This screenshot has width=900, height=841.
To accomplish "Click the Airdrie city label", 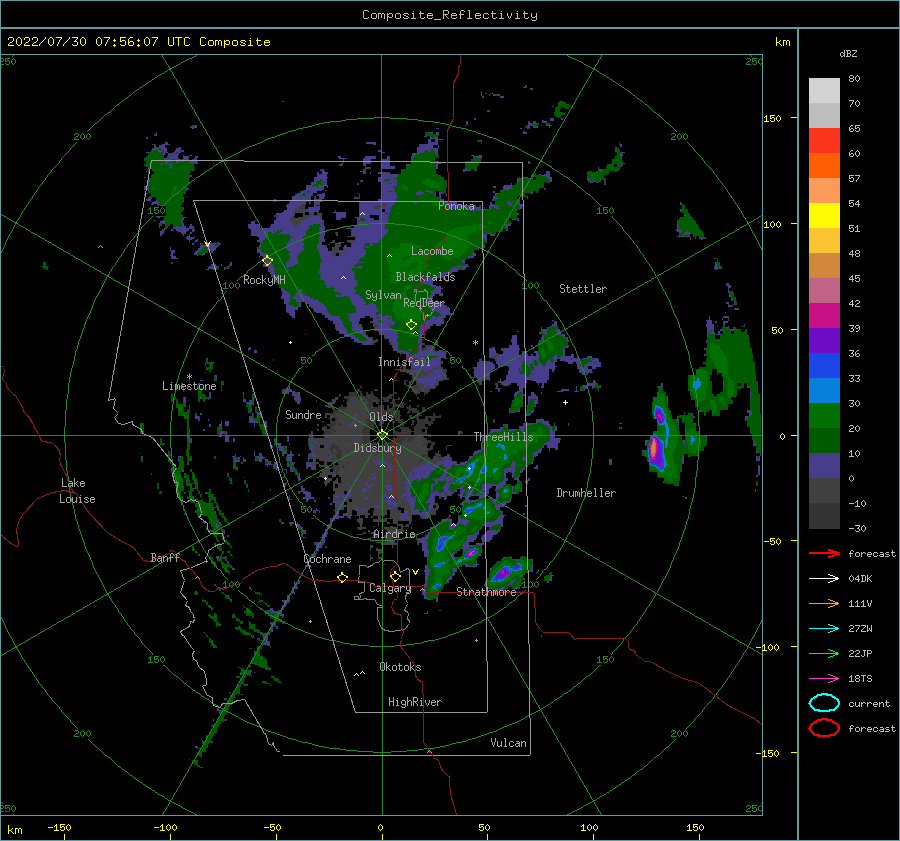I will coord(394,534).
